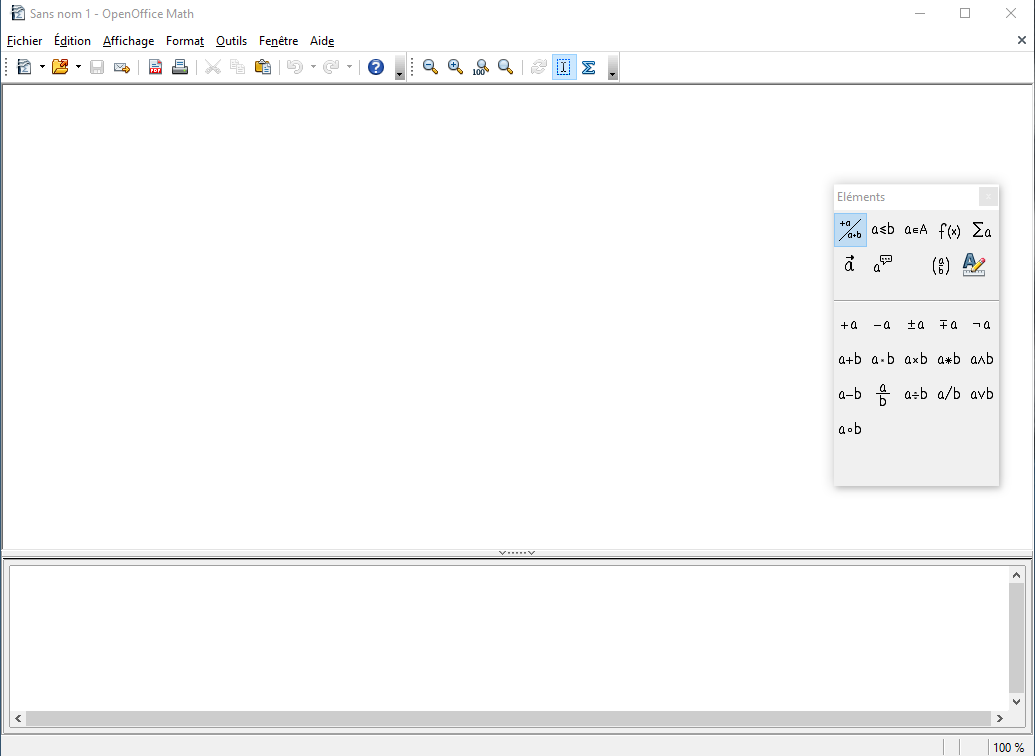Image resolution: width=1035 pixels, height=756 pixels.
Task: Toggle the Operators category (Σa)
Action: 982,230
